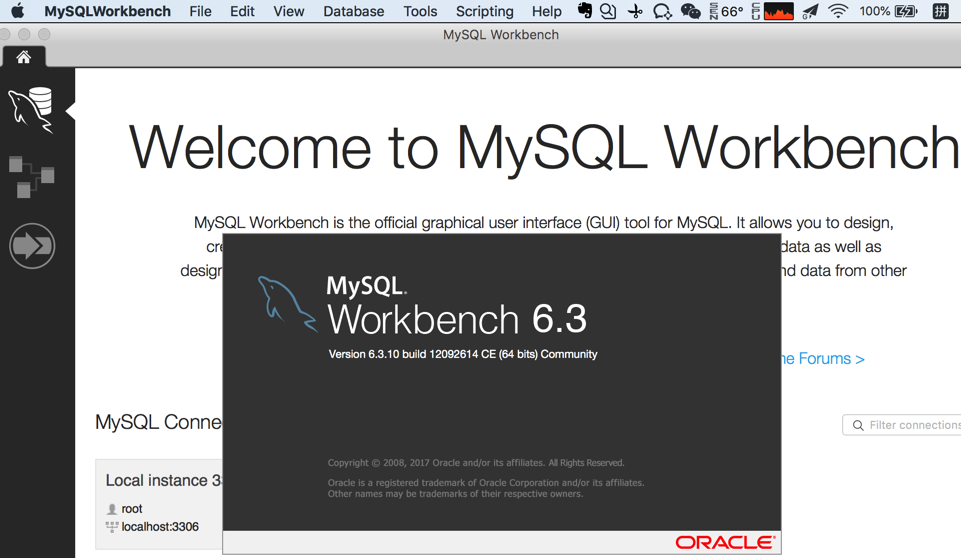Screen dimensions: 961x558
Task: Click the search magnifier in Filter connections
Action: (858, 425)
